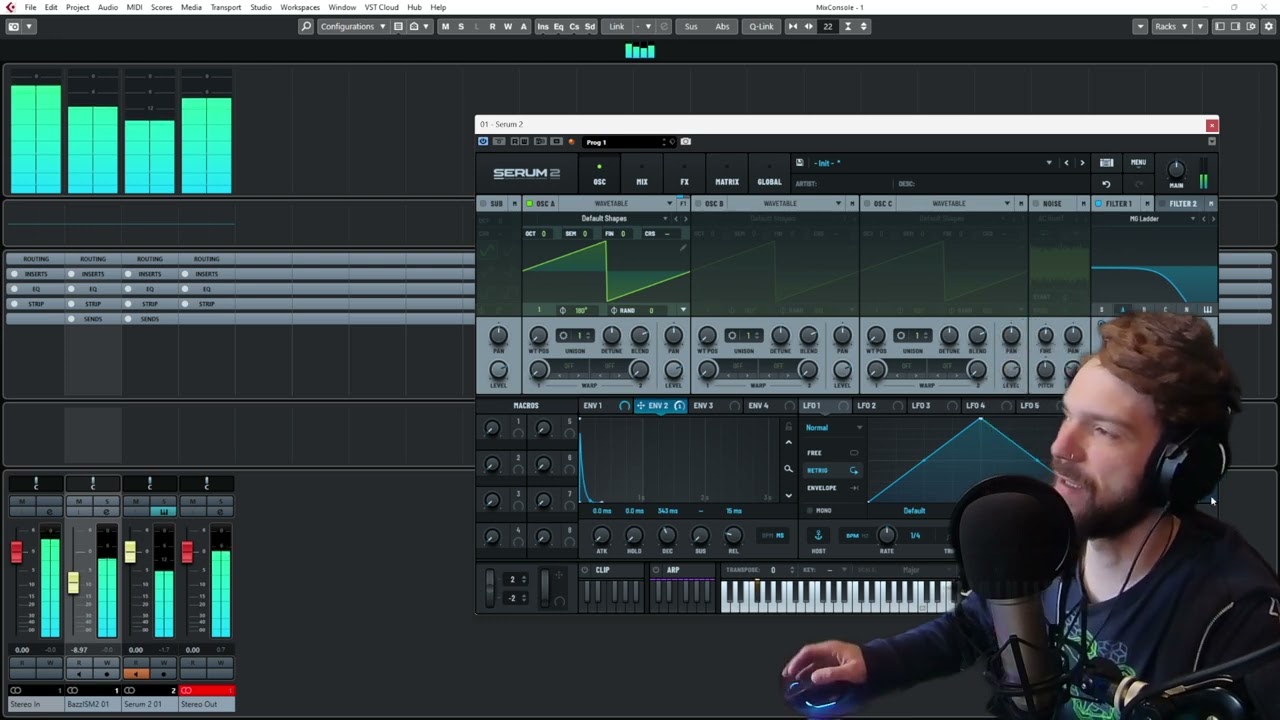Toggle the ARP power button
The width and height of the screenshot is (1280, 720).
[x=656, y=570]
